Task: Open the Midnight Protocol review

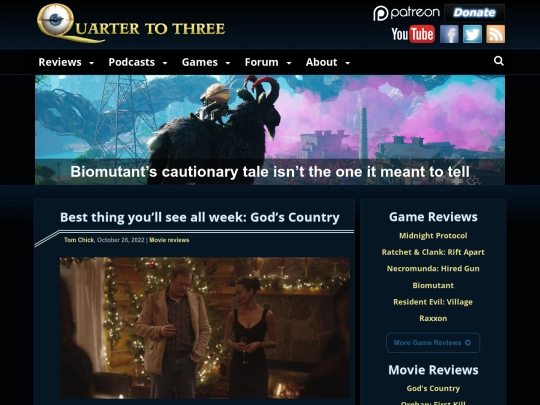Action: 433,236
